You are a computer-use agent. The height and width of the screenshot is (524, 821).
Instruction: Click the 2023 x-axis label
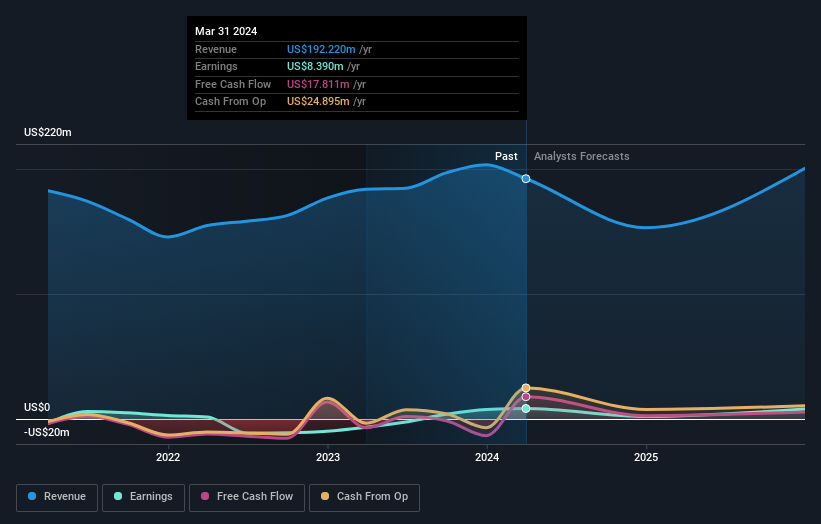click(x=328, y=457)
